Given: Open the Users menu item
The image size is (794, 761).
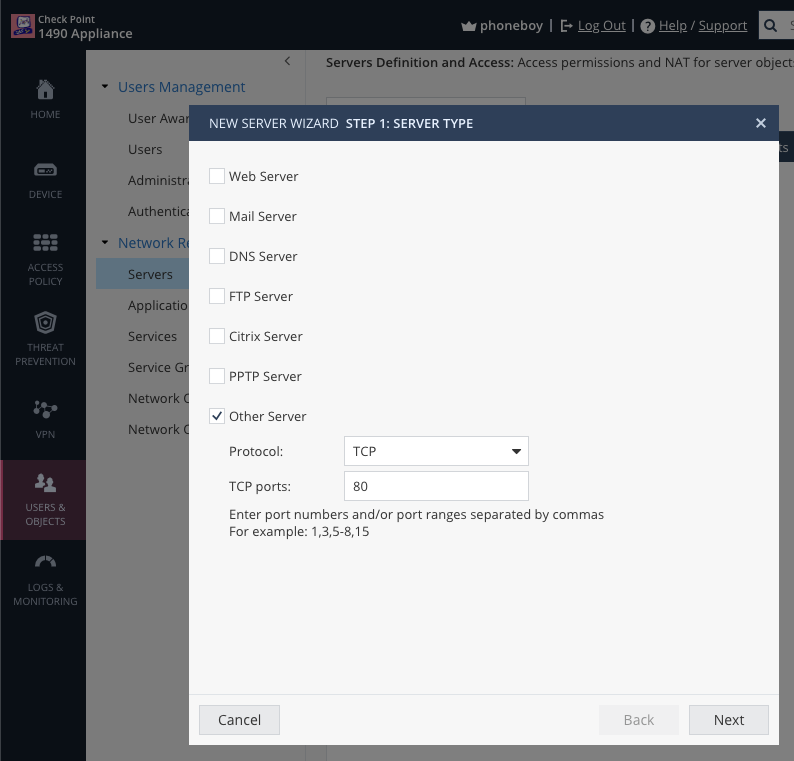Looking at the screenshot, I should (x=145, y=149).
